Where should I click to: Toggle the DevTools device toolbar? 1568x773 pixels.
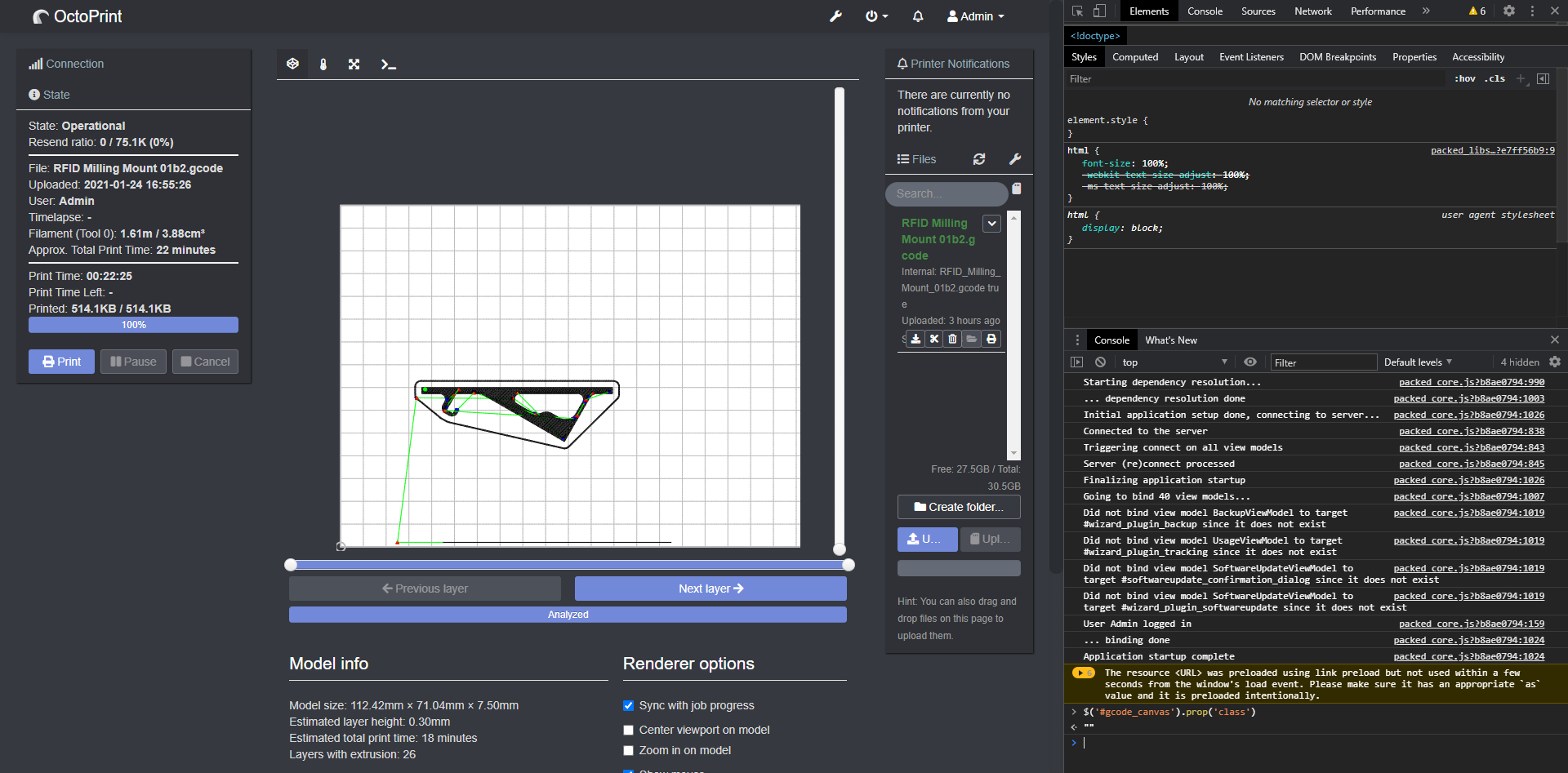[1099, 11]
